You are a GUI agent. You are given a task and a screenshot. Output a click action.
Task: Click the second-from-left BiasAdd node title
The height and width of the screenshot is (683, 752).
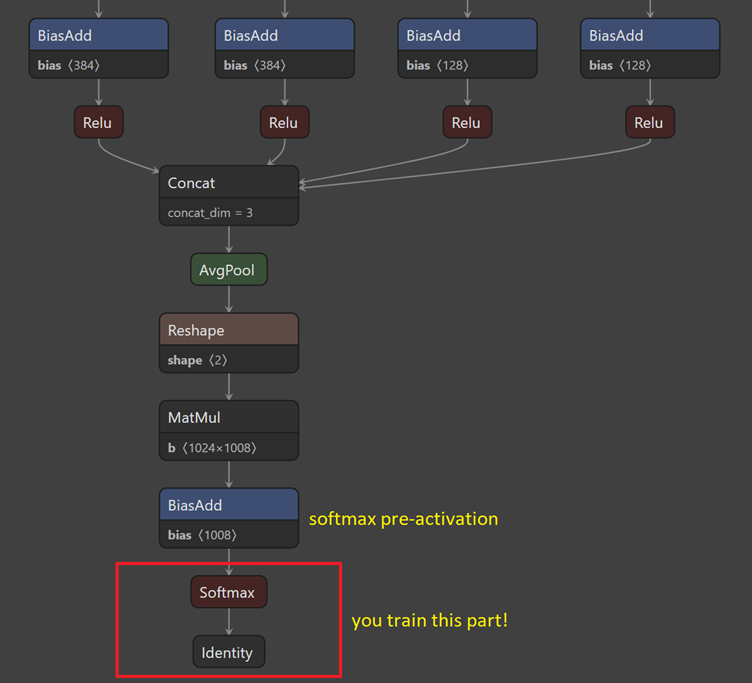click(284, 35)
